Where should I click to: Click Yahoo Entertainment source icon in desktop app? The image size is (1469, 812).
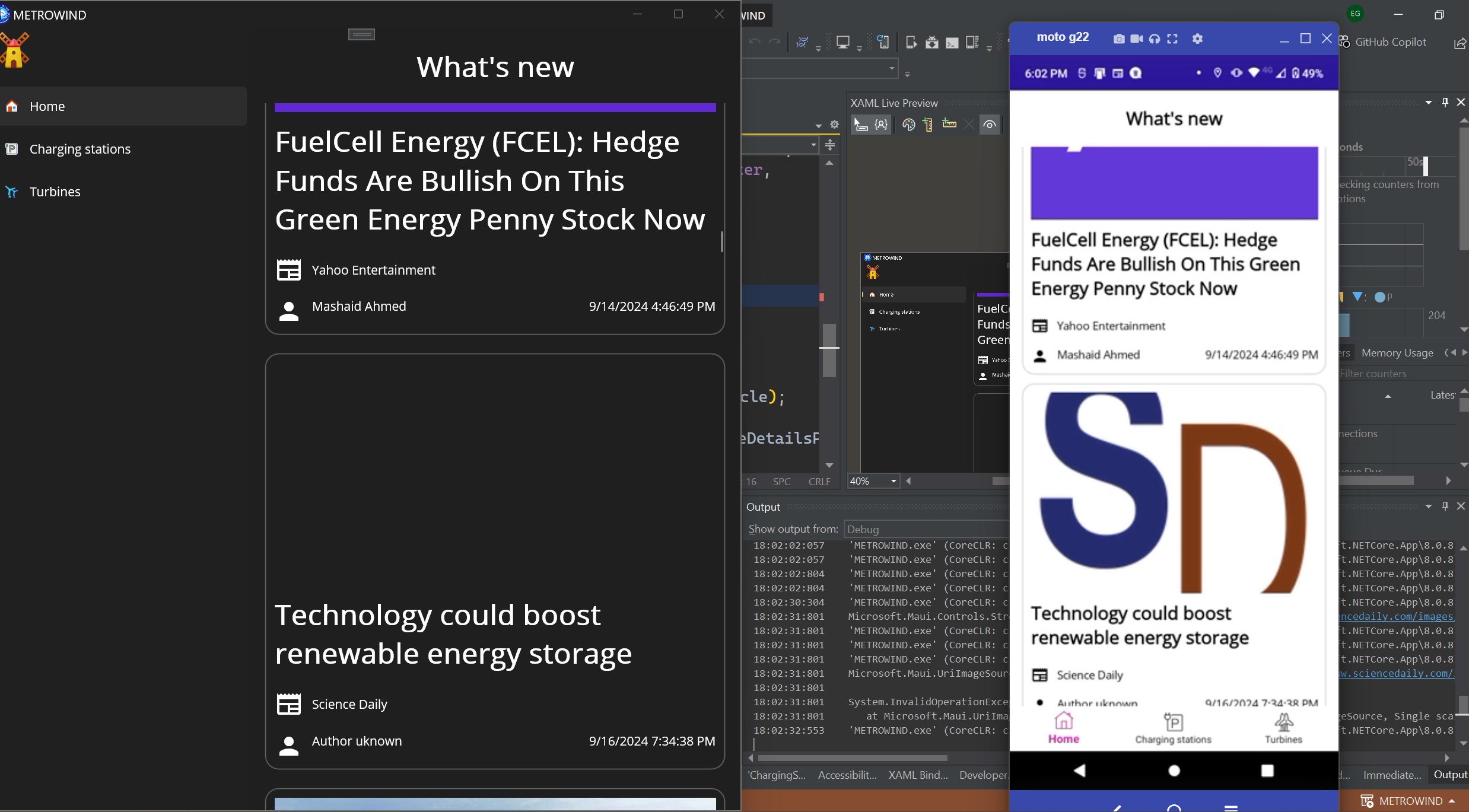(x=289, y=270)
